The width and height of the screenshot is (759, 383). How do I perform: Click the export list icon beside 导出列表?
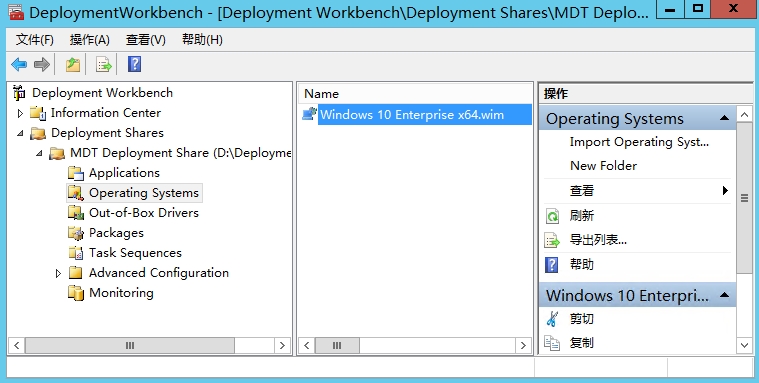552,240
